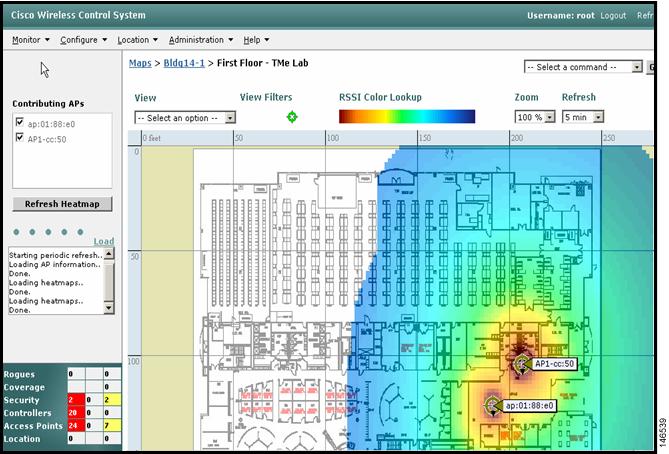Click the AP1-cc:50 map label
Image resolution: width=669 pixels, height=454 pixels.
554,364
